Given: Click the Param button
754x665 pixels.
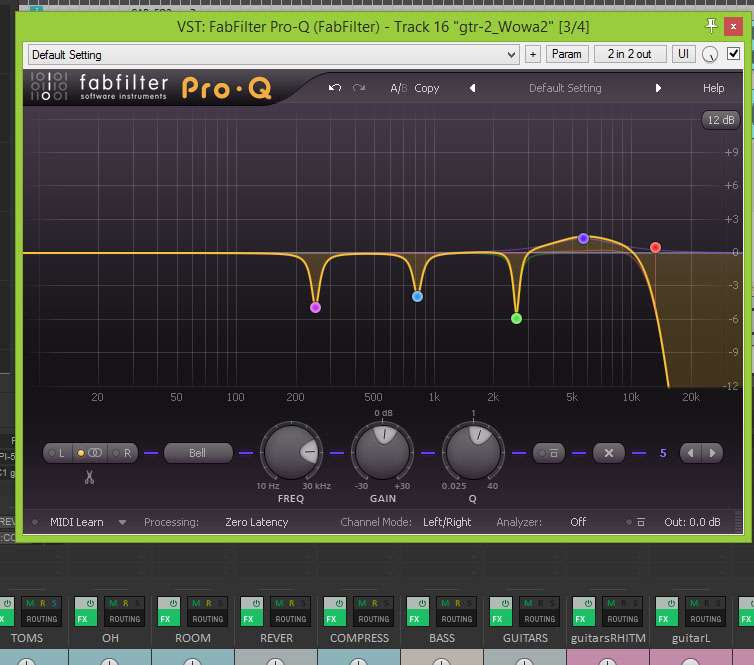Looking at the screenshot, I should pyautogui.click(x=566, y=54).
